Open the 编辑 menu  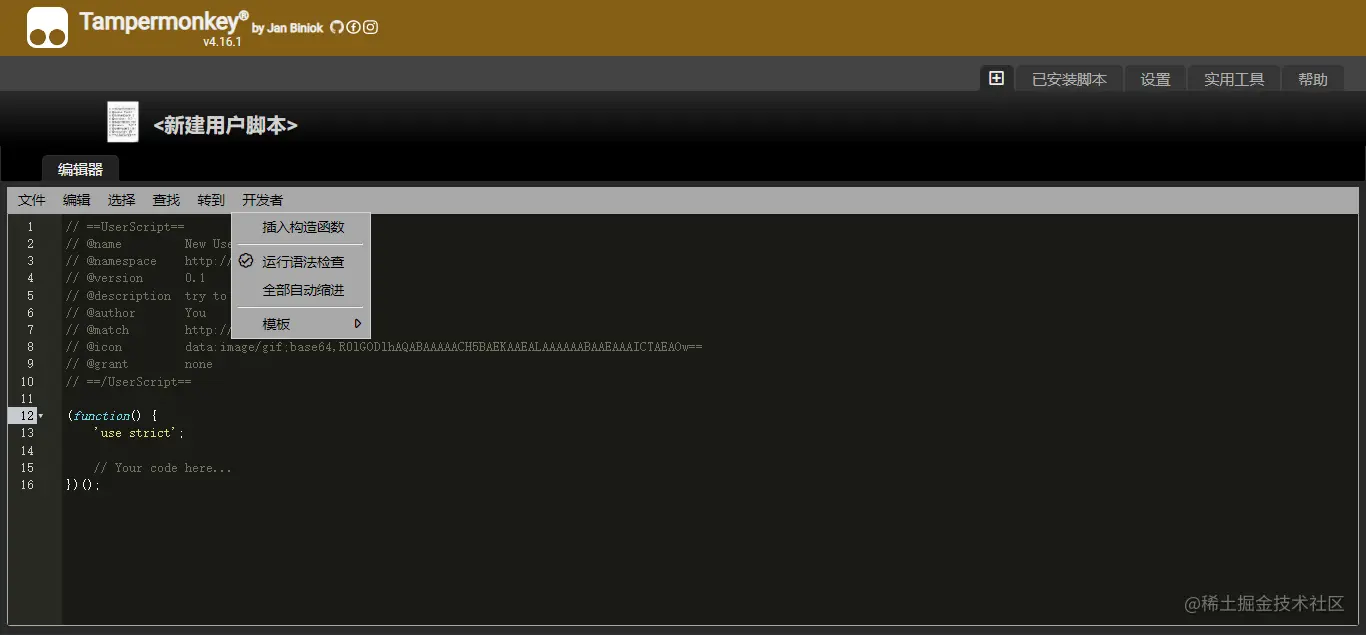point(77,200)
